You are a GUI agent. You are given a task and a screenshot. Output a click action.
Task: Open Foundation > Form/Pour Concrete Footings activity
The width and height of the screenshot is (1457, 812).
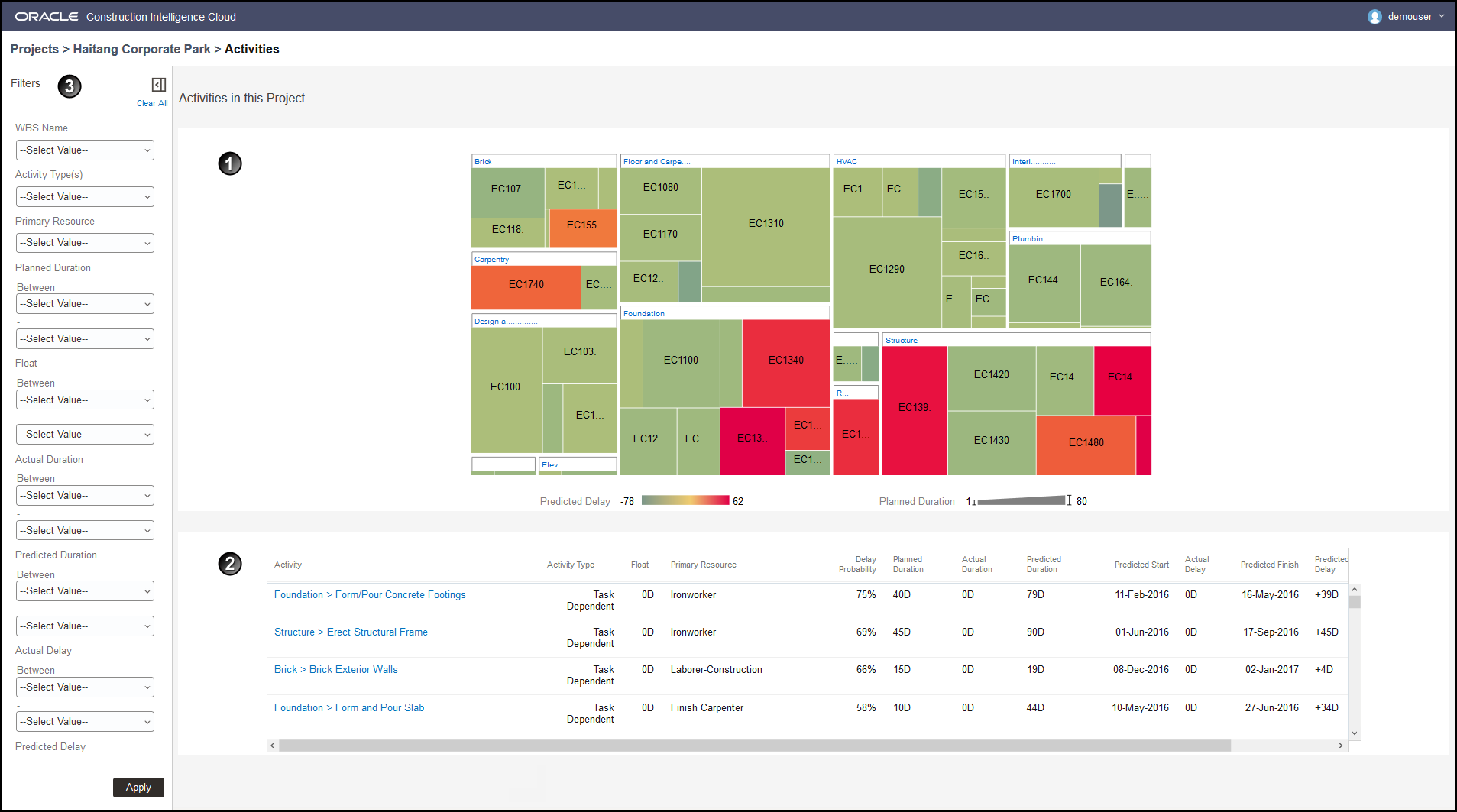[x=370, y=594]
